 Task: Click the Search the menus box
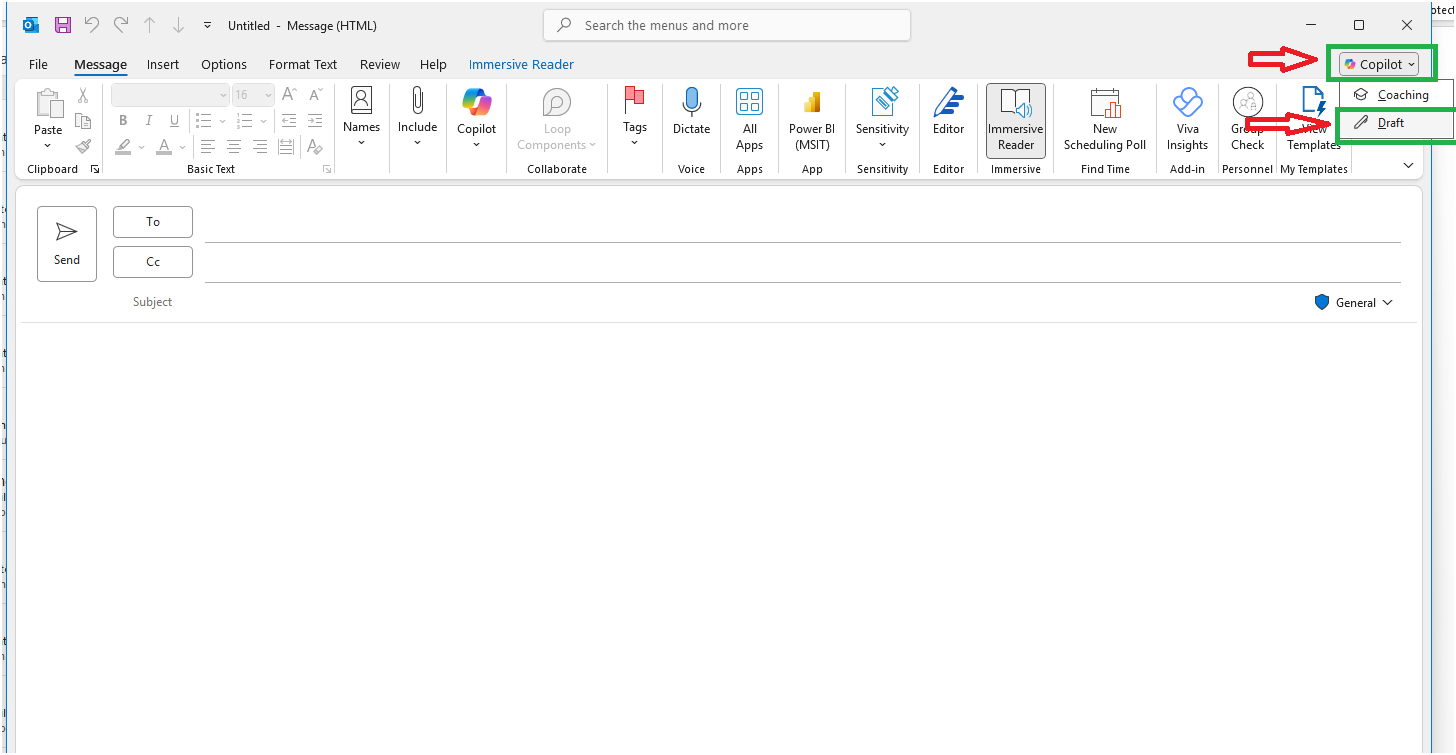pos(727,25)
